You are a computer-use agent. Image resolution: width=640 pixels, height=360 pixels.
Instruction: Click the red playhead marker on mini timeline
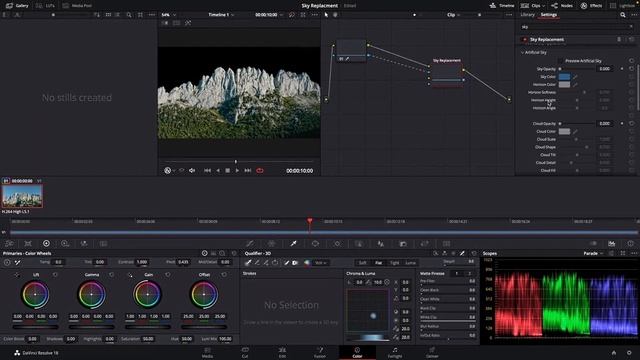[310, 221]
